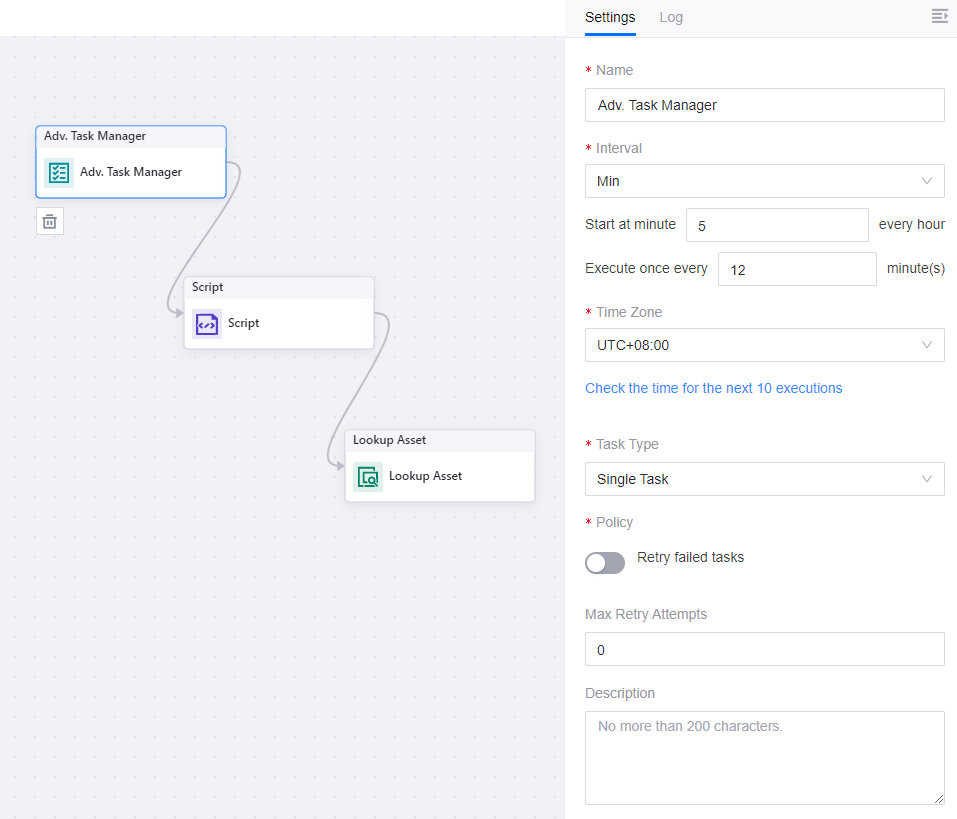
Task: Switch to the Log tab
Action: pos(671,17)
